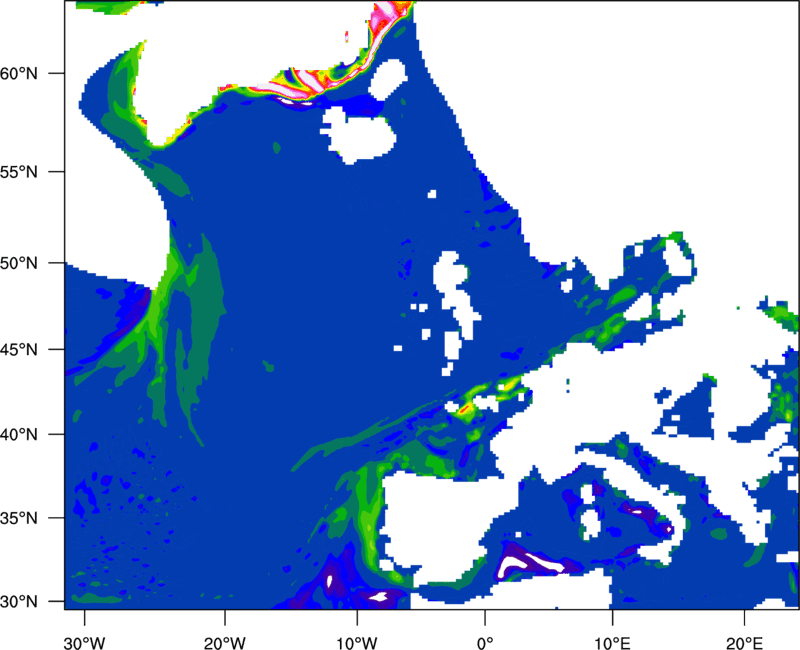This screenshot has height=650, width=800.
Task: Click the 35°N latitude label
Action: [x=19, y=518]
